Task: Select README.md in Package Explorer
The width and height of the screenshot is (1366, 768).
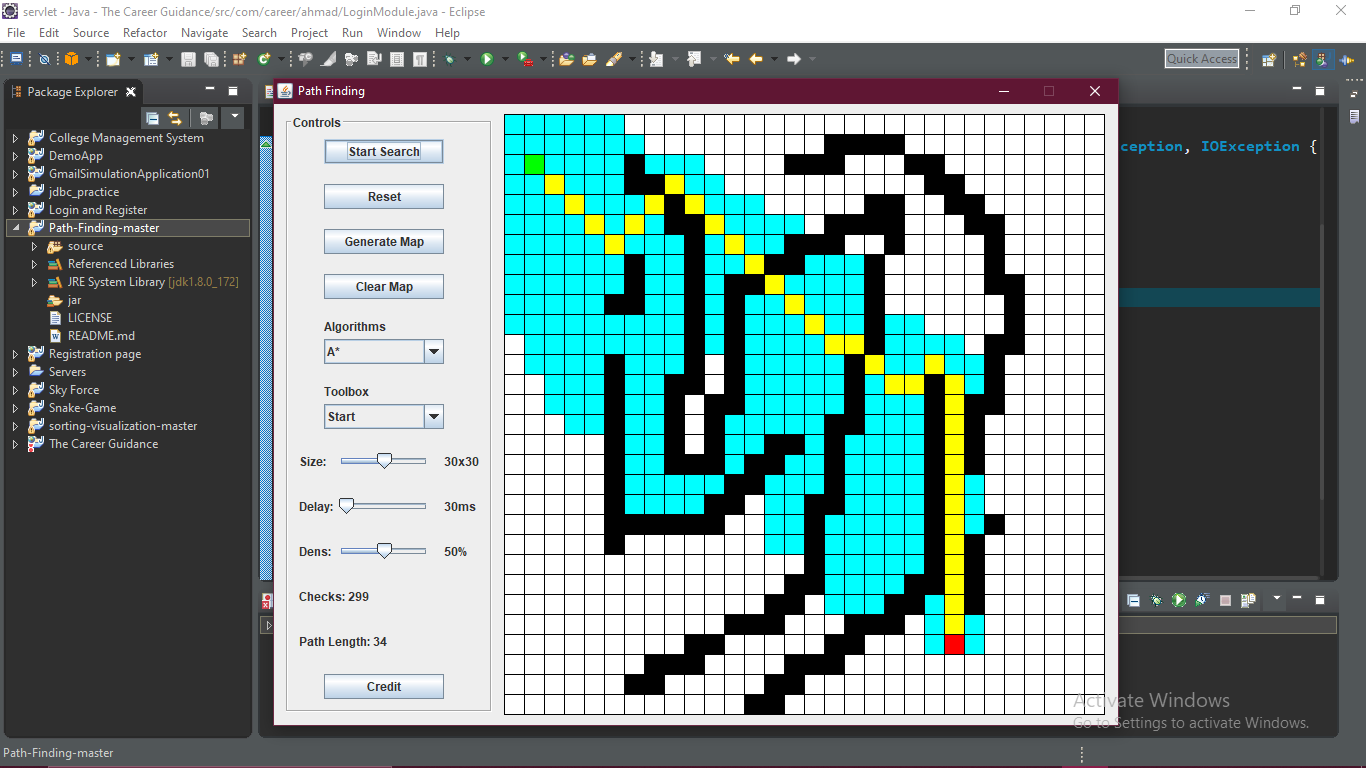Action: click(101, 336)
